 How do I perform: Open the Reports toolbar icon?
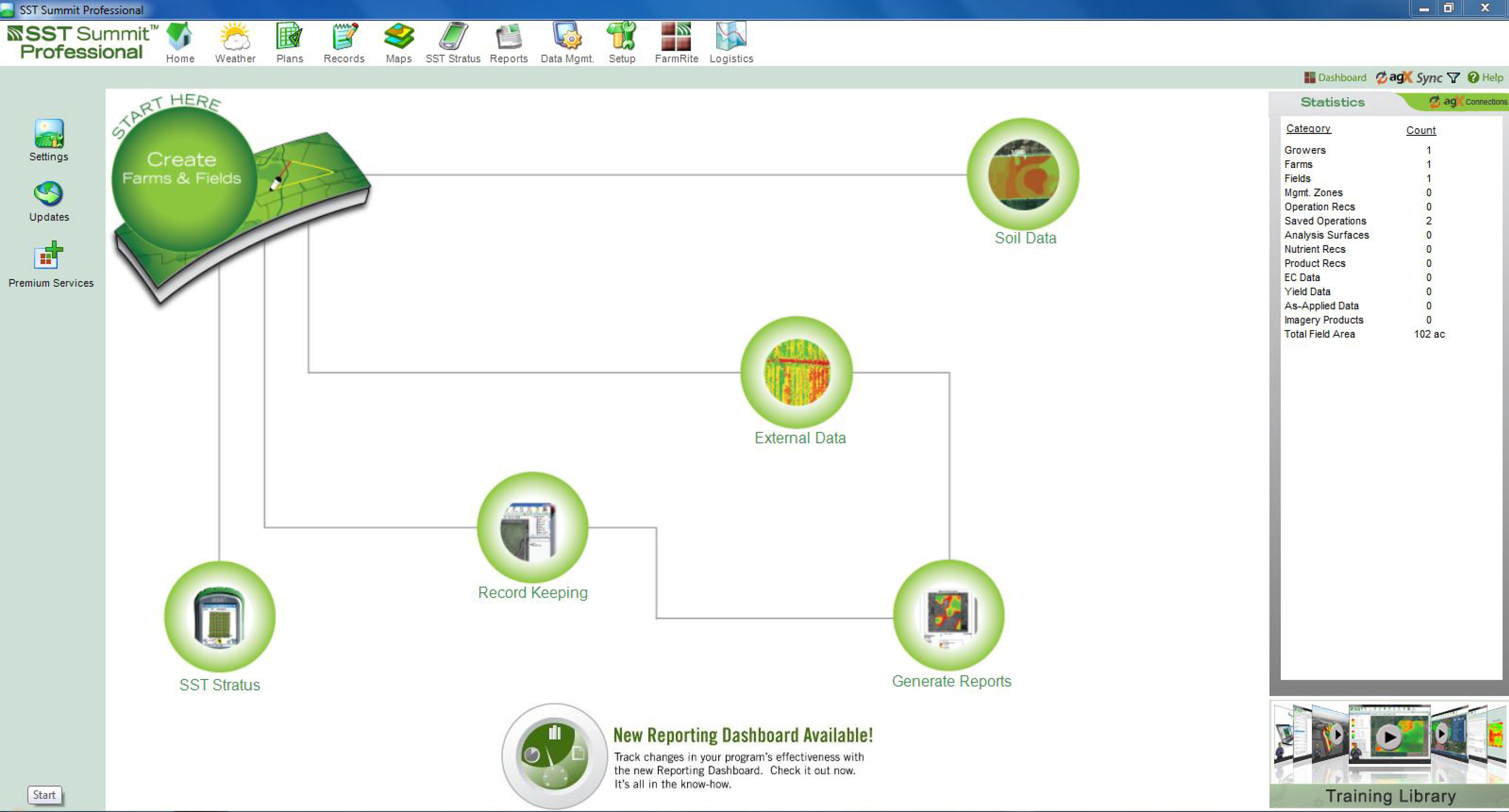(509, 43)
